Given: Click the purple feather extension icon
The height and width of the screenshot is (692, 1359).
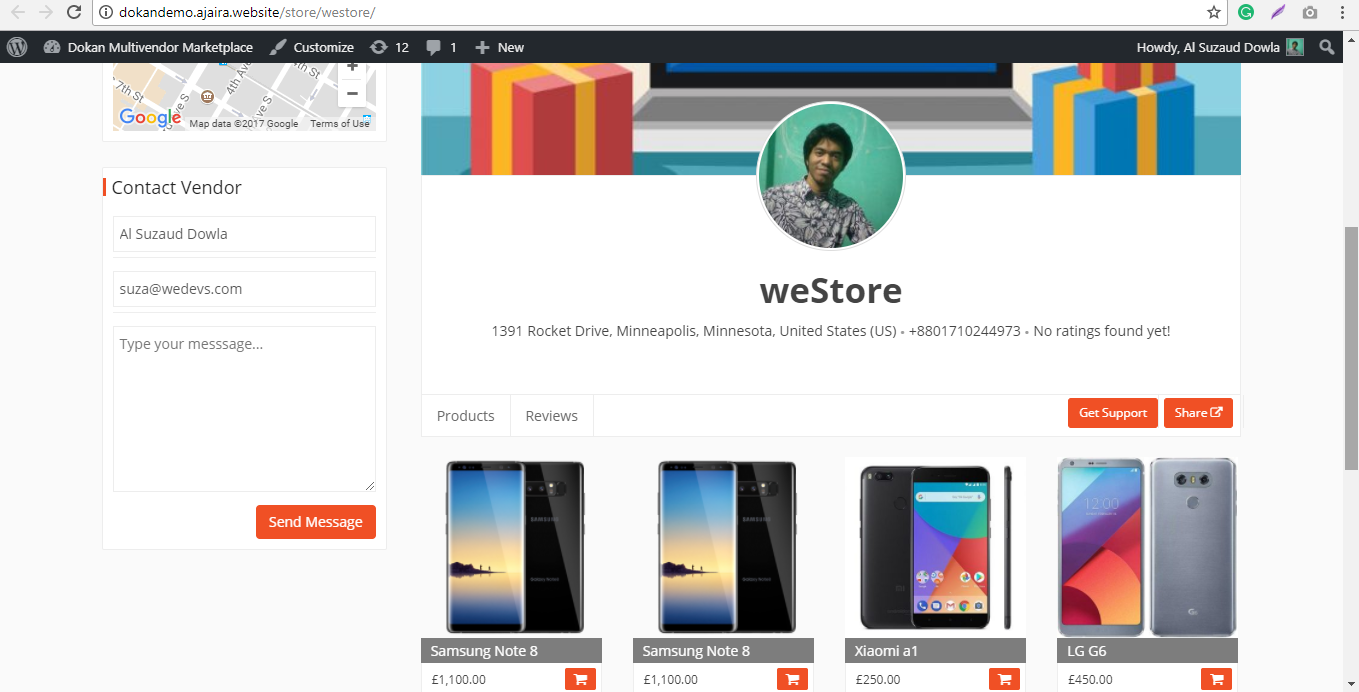Looking at the screenshot, I should click(x=1277, y=13).
